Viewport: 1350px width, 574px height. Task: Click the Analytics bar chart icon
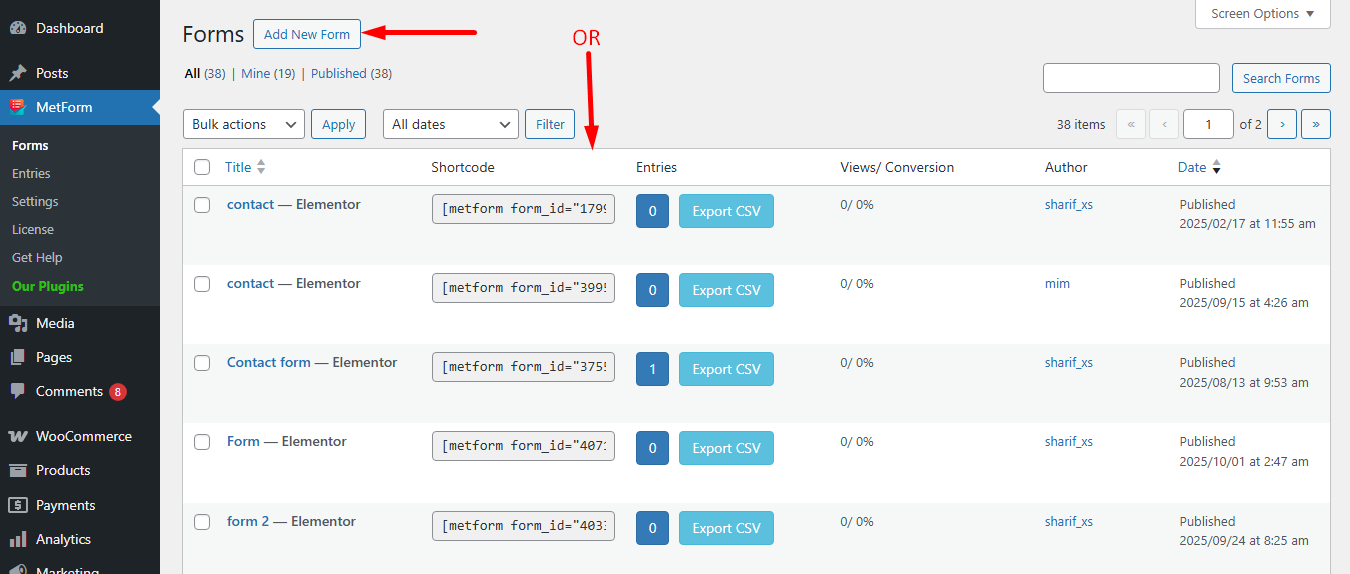18,539
